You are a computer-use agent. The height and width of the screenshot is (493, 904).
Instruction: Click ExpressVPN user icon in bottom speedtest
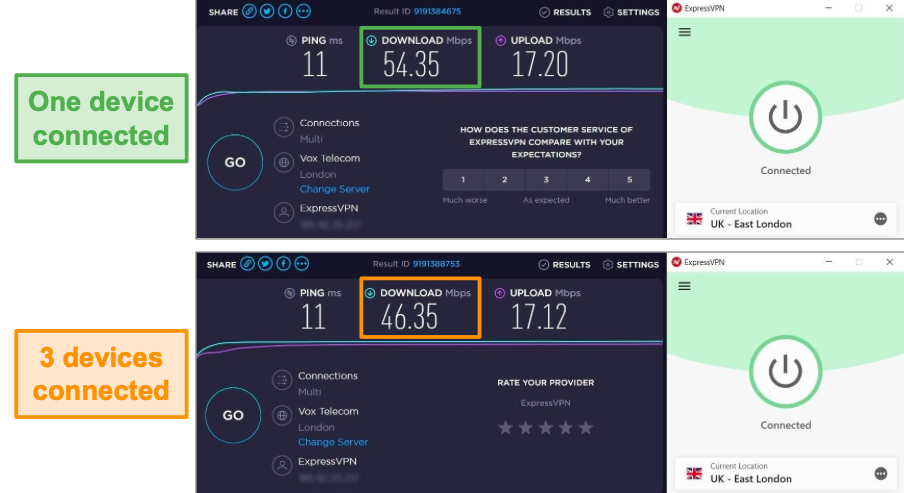(282, 465)
